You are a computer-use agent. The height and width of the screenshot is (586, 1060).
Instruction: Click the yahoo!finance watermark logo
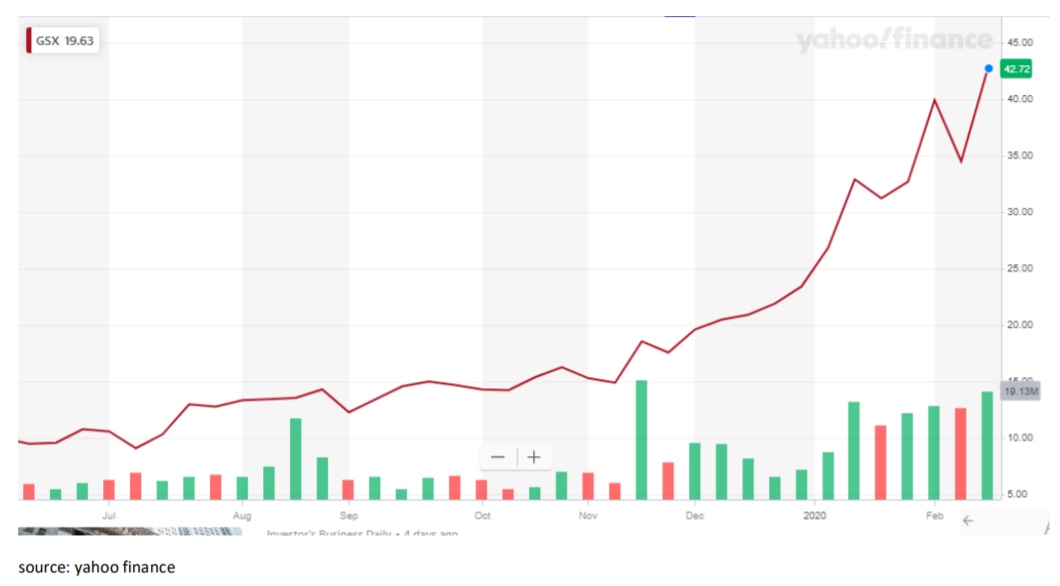pyautogui.click(x=894, y=41)
